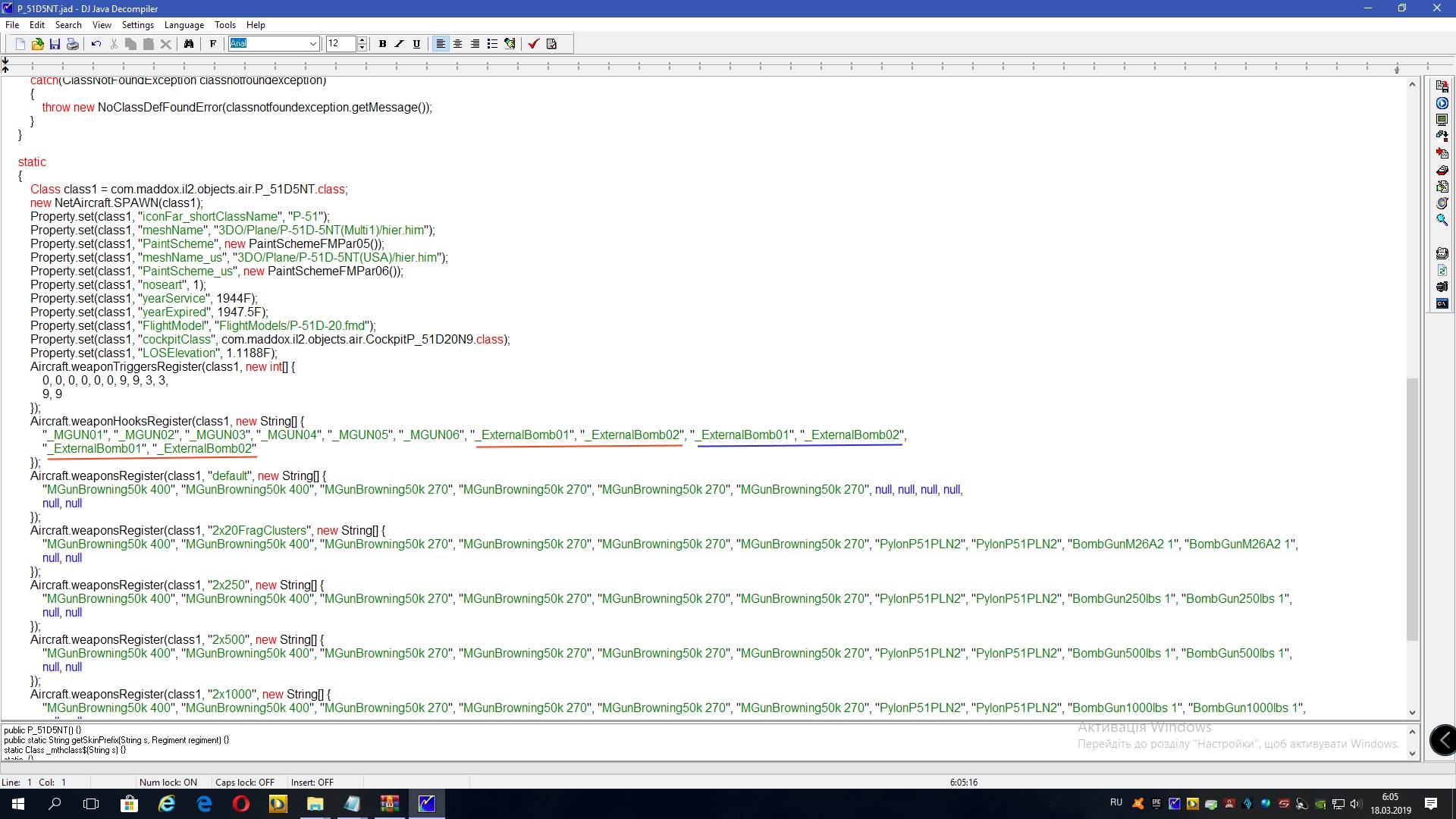Click the Save file toolbar icon
This screenshot has height=819, width=1456.
click(x=55, y=44)
